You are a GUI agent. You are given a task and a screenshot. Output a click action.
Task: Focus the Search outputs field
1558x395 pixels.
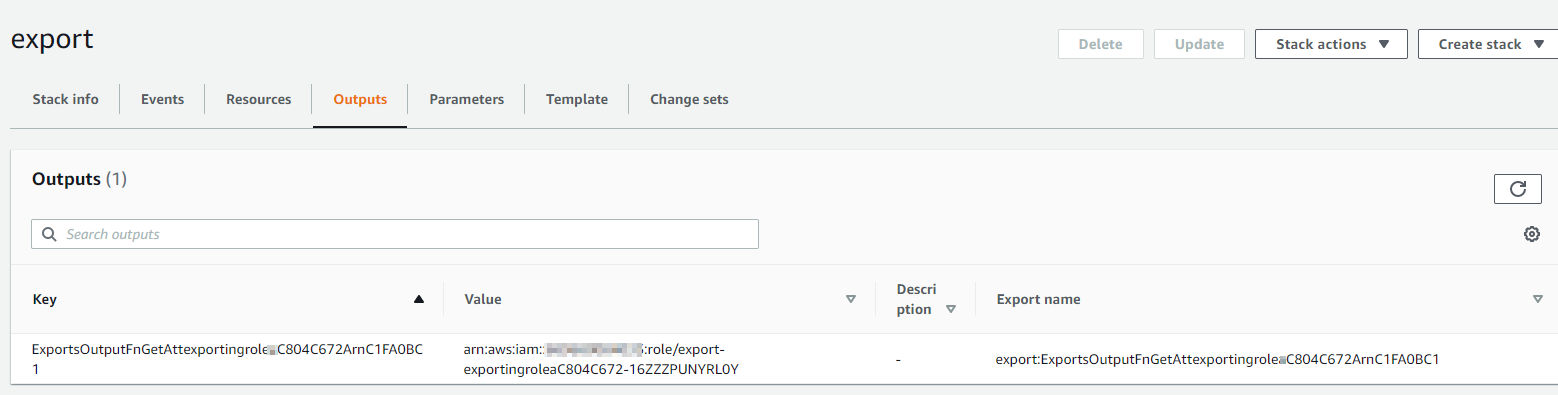(395, 234)
